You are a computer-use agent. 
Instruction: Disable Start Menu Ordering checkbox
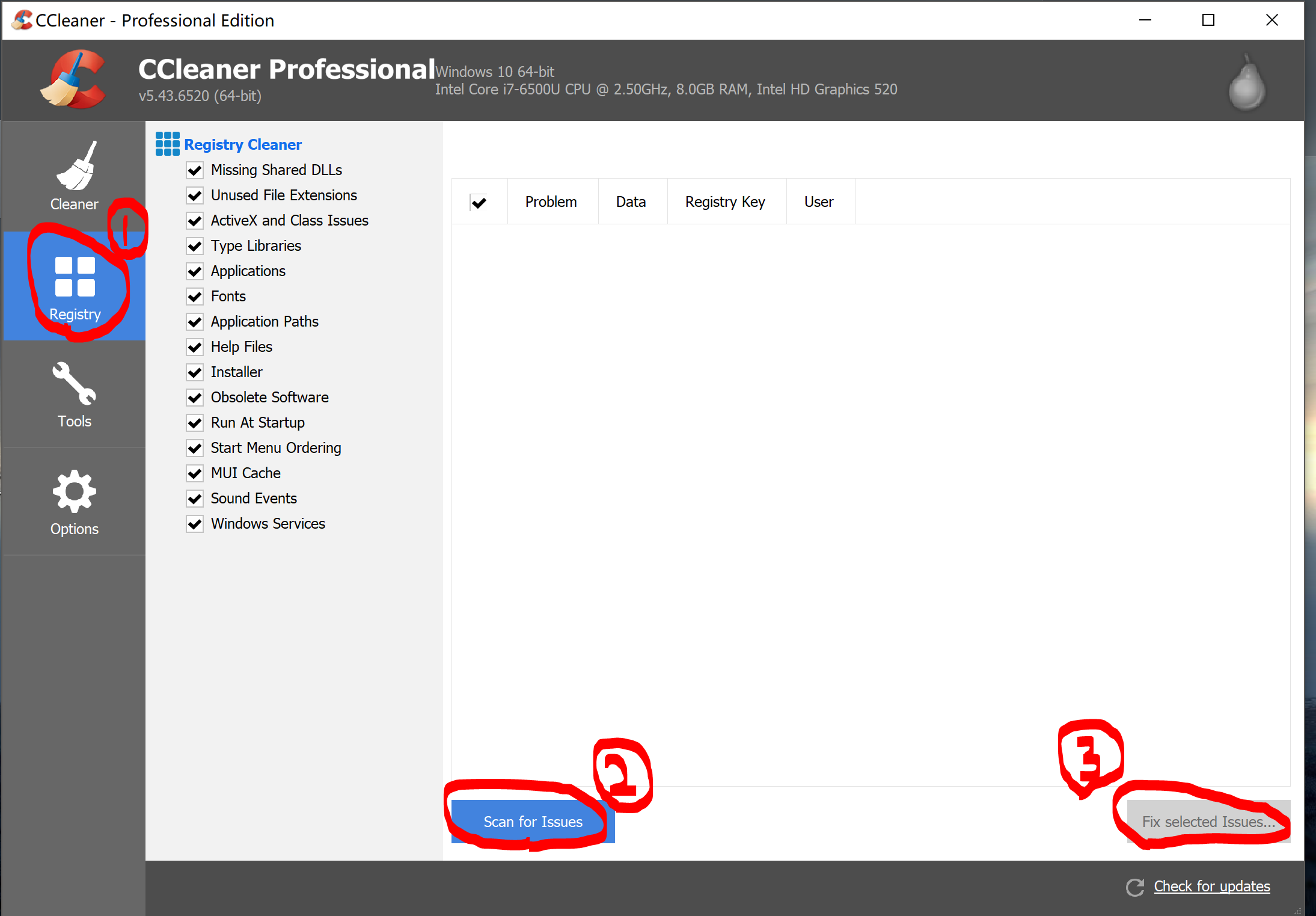tap(195, 448)
